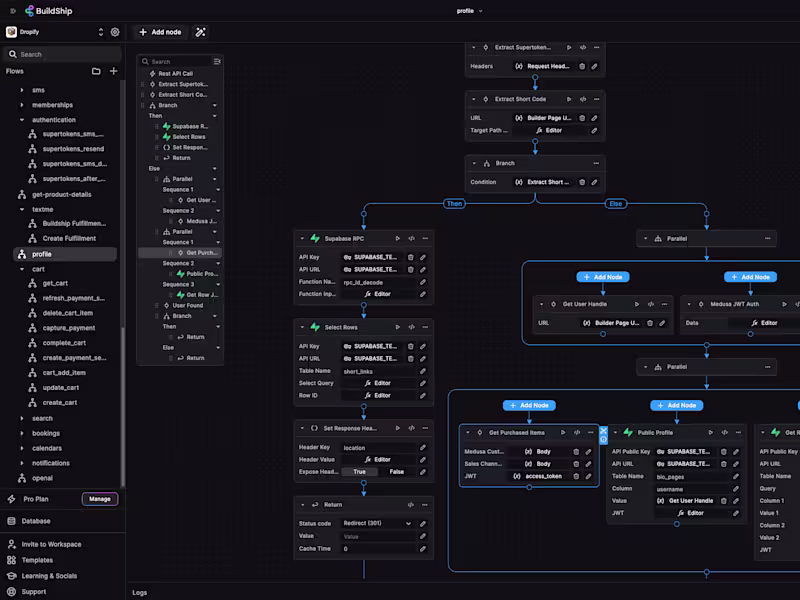The height and width of the screenshot is (600, 800).
Task: Expand the memberships folder
Action: [22, 105]
